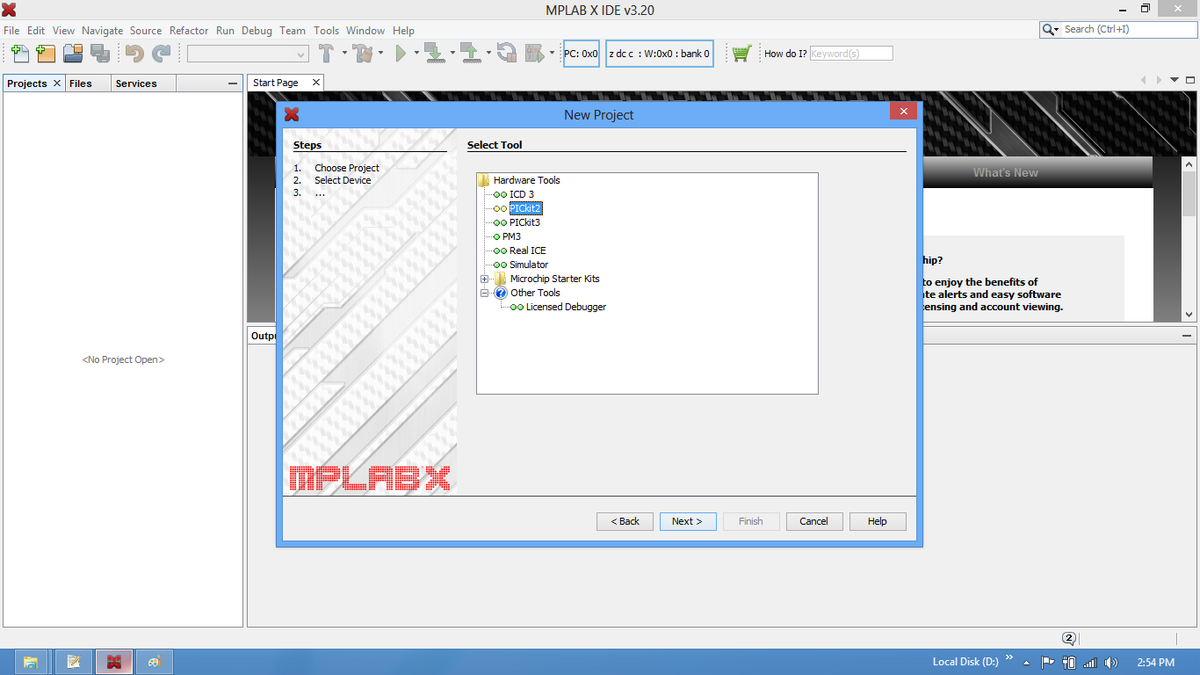Click the Save All toolbar icon
1200x675 pixels.
click(x=99, y=53)
